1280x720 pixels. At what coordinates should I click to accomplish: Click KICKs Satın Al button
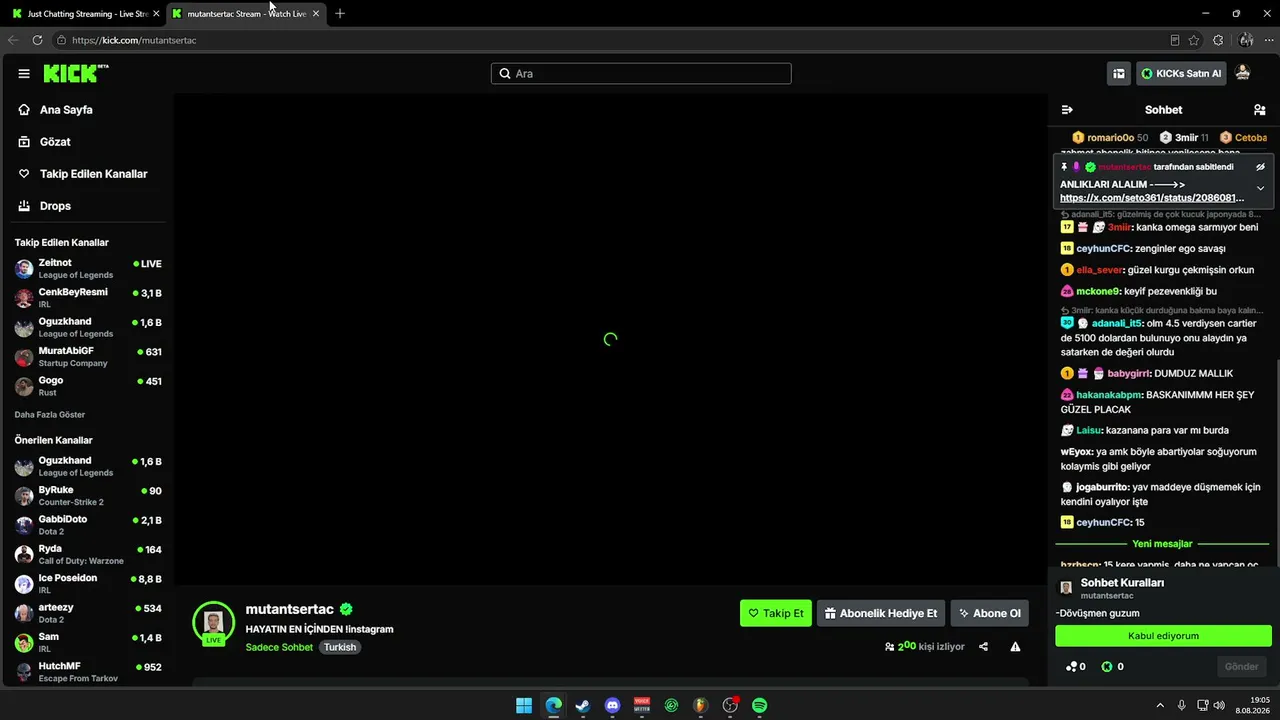tap(1181, 74)
